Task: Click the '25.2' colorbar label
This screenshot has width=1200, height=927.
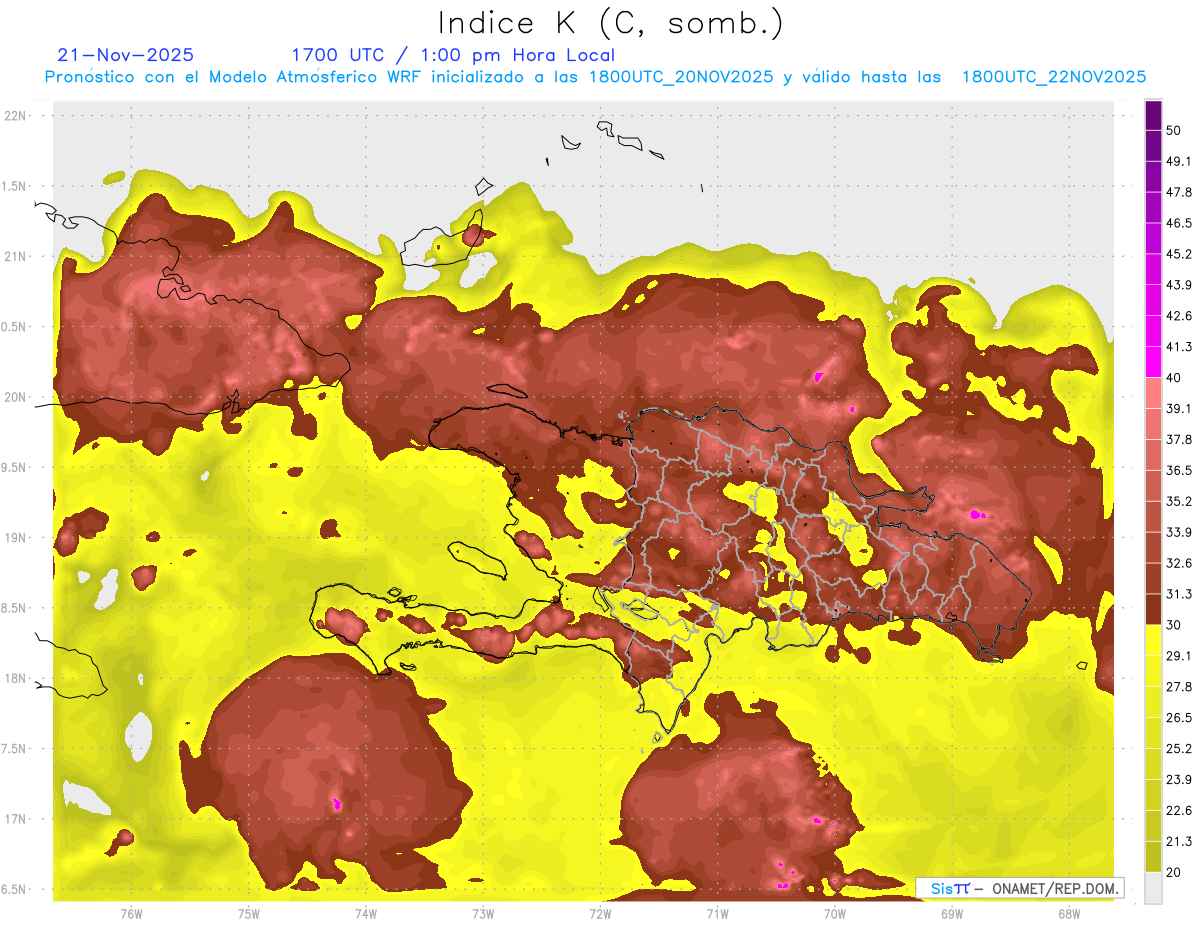Action: tap(1178, 749)
